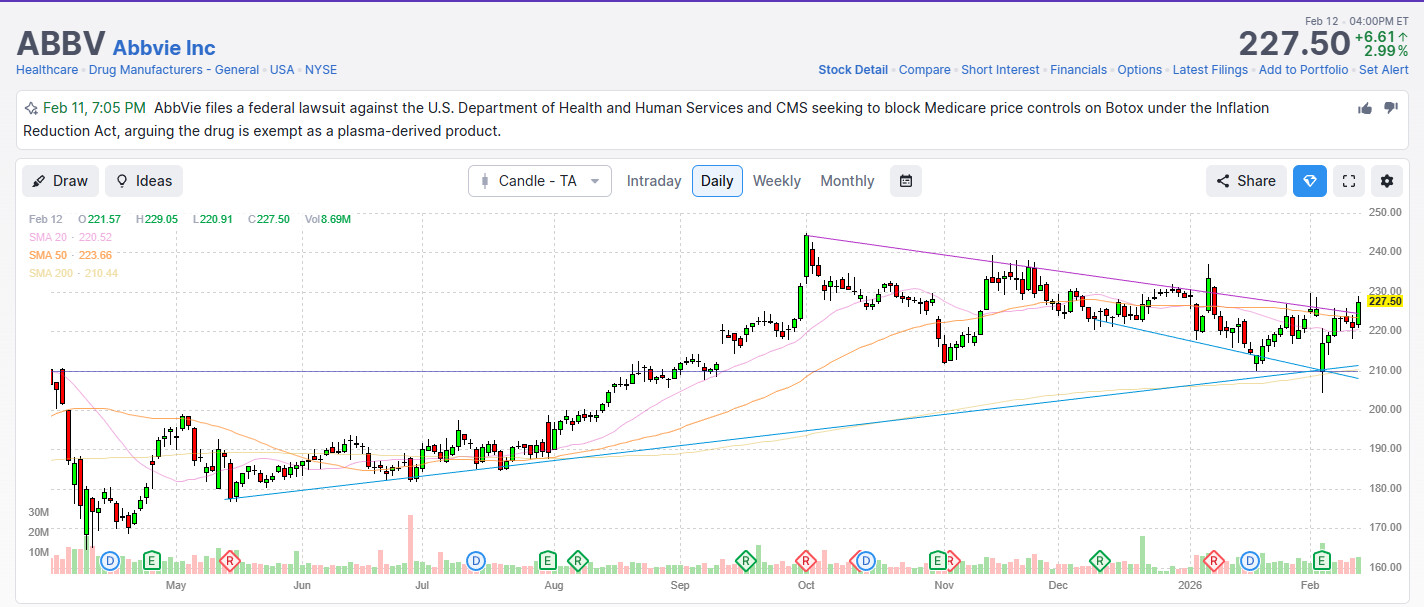
Task: Open the Share menu
Action: 1246,181
